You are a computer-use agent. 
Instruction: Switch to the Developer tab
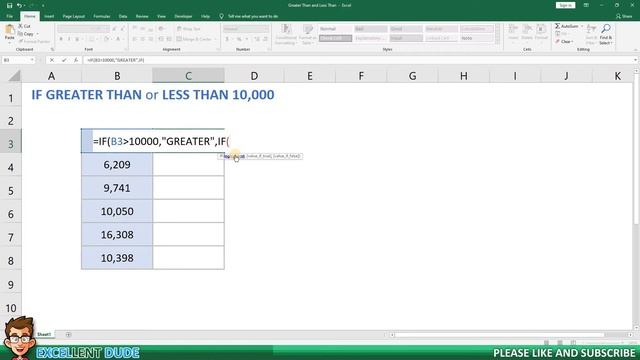[183, 16]
